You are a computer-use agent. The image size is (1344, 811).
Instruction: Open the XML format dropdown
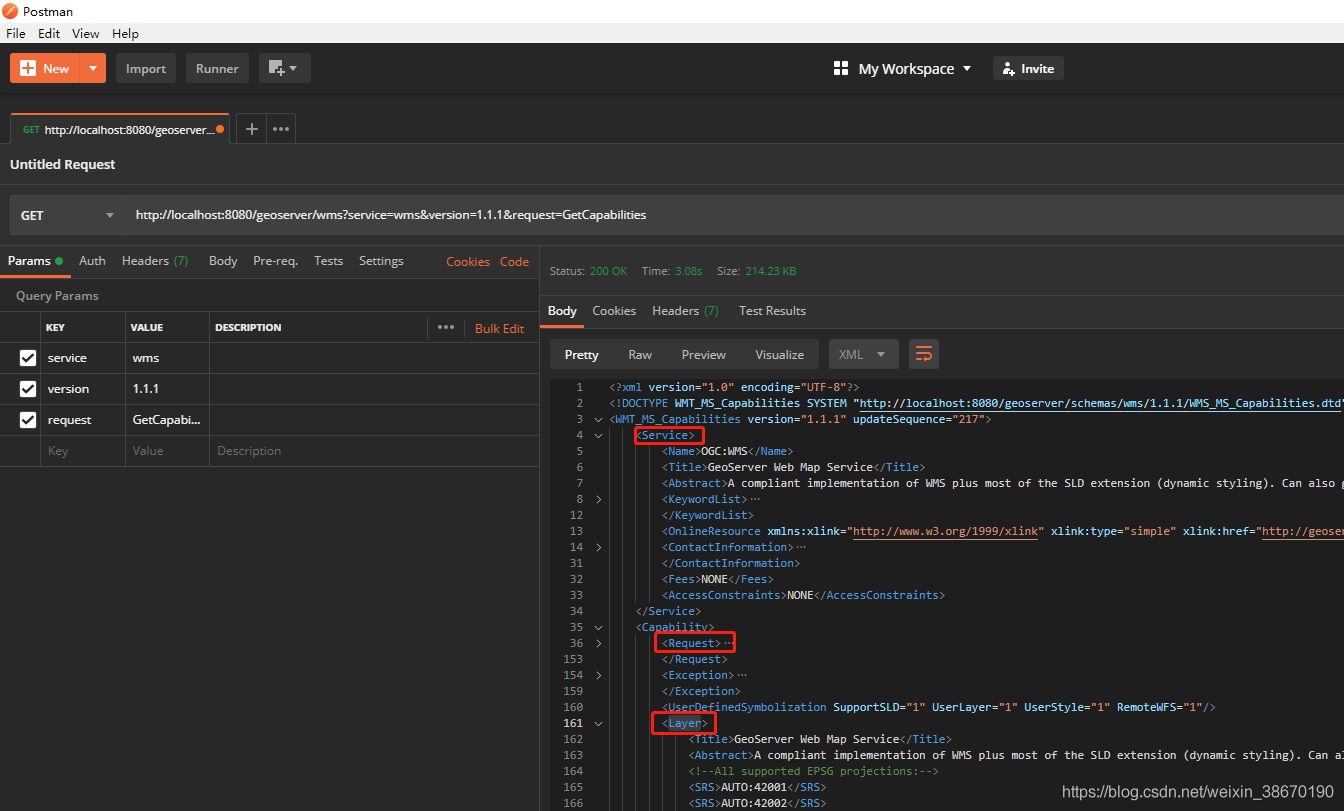pos(863,355)
